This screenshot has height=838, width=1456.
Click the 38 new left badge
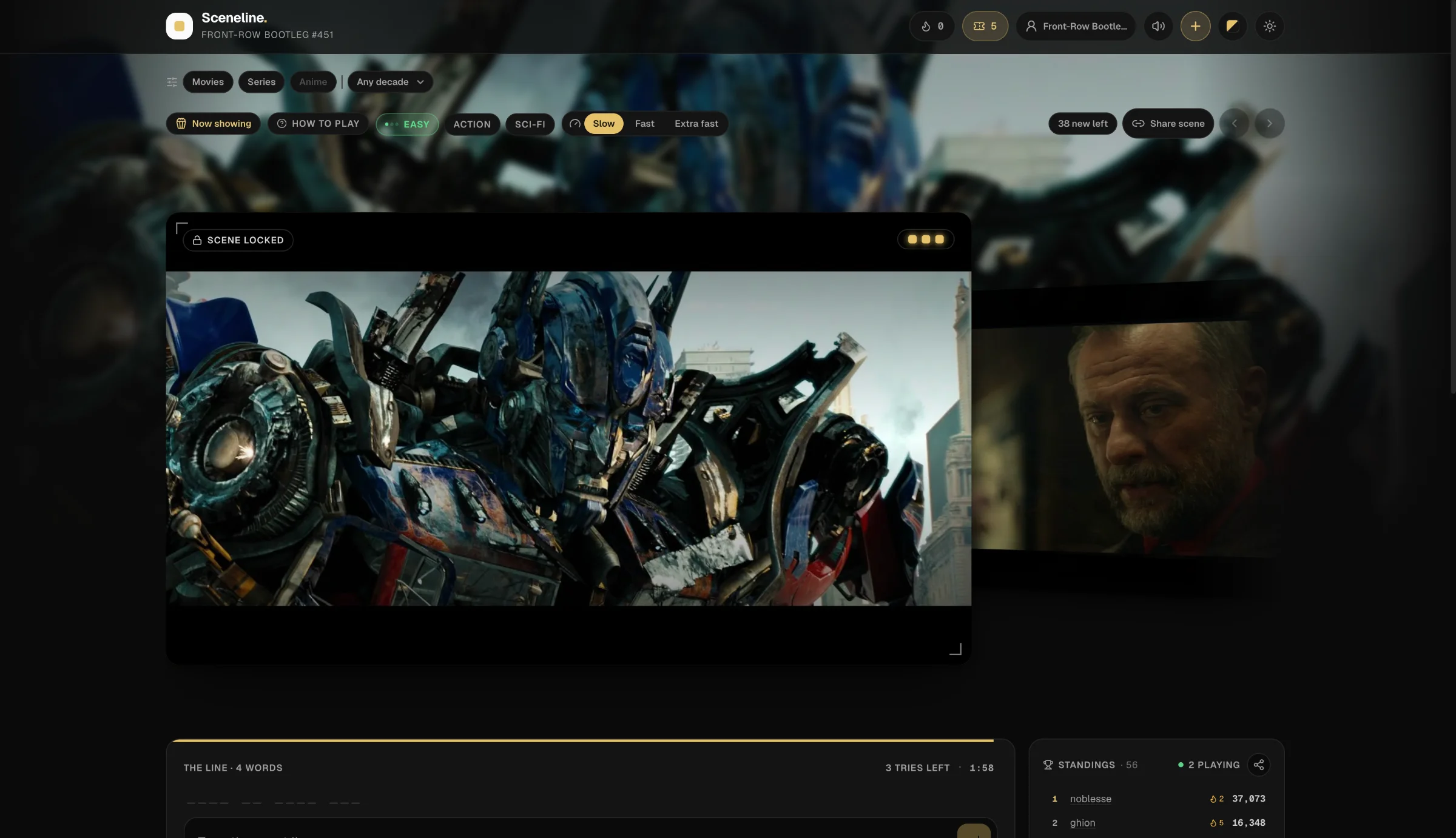(1082, 124)
